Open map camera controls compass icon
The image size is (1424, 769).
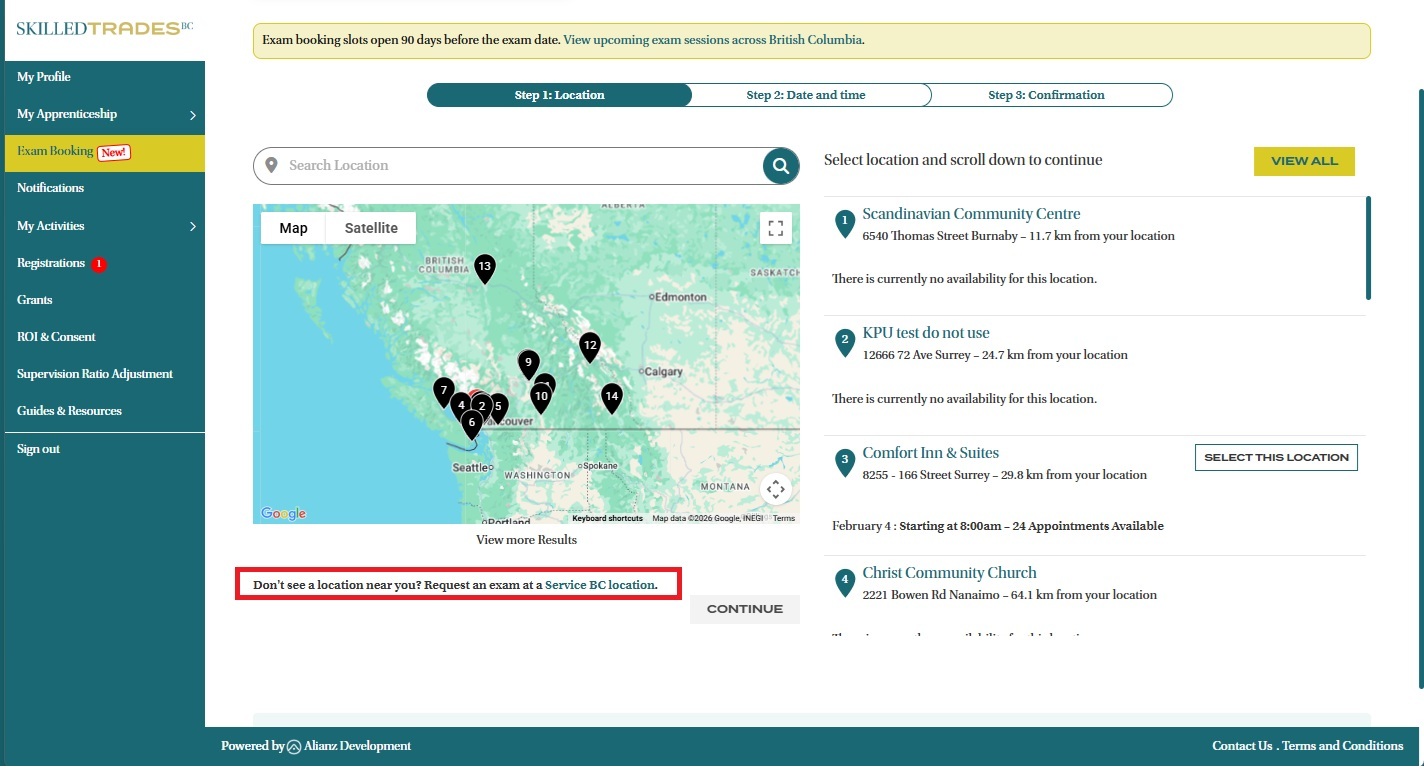[776, 489]
